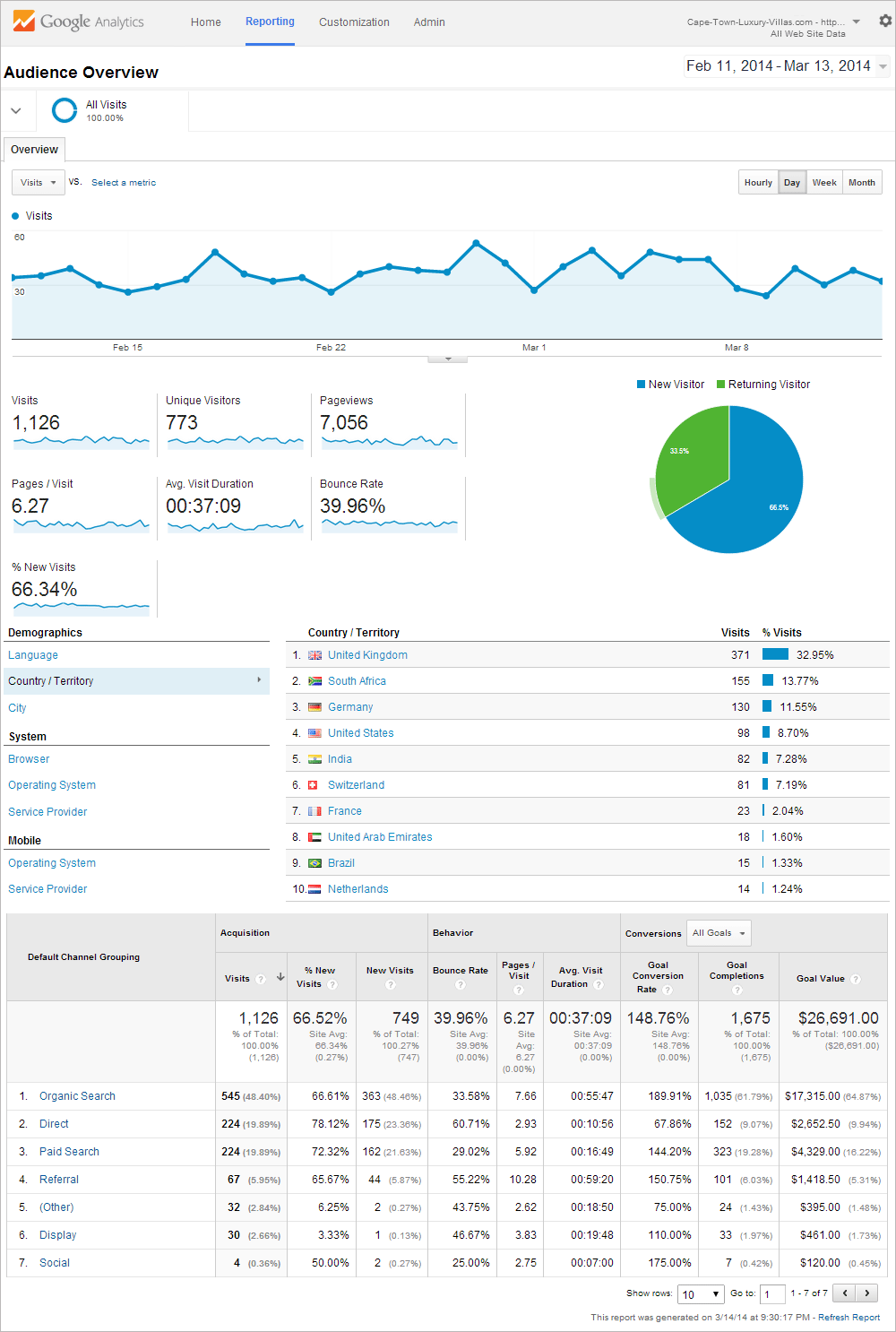Click the South Africa flag icon
Viewport: 896px width, 1332px height.
[314, 681]
